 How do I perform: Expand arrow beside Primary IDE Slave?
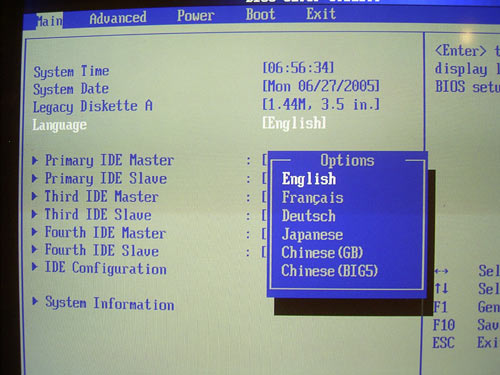[35, 178]
